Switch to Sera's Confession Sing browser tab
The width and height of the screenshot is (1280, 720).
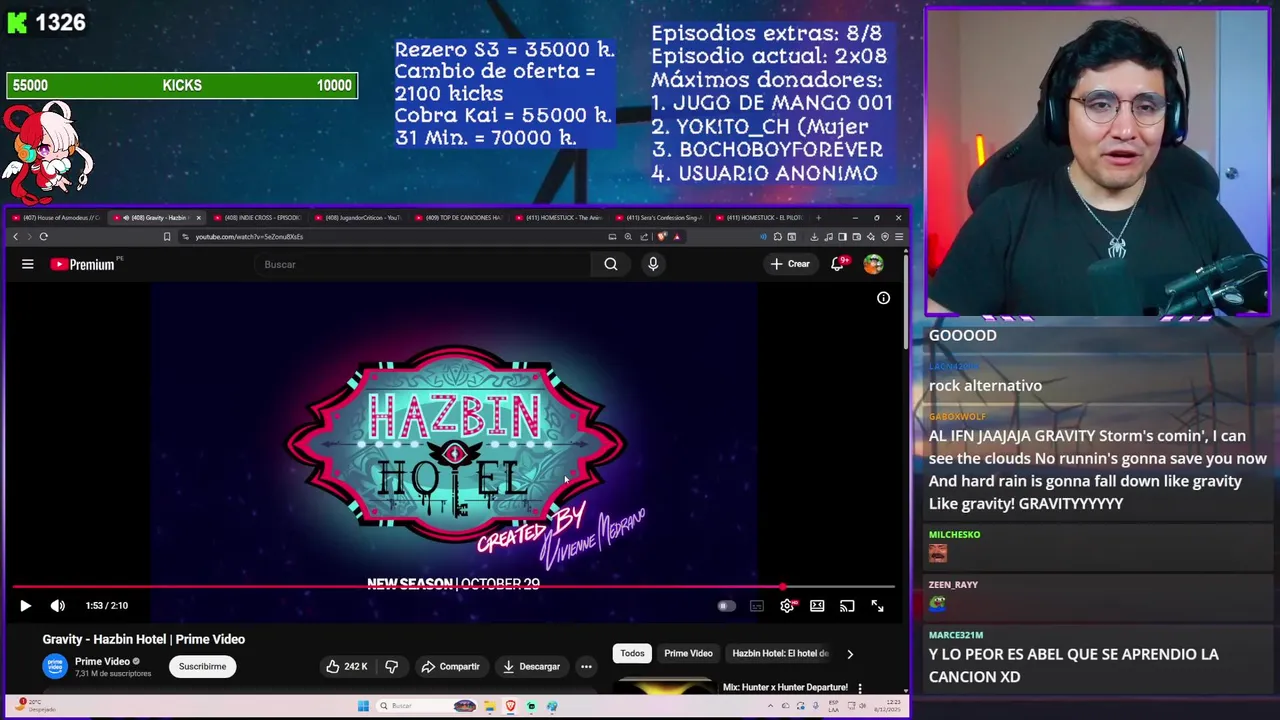[x=659, y=217]
